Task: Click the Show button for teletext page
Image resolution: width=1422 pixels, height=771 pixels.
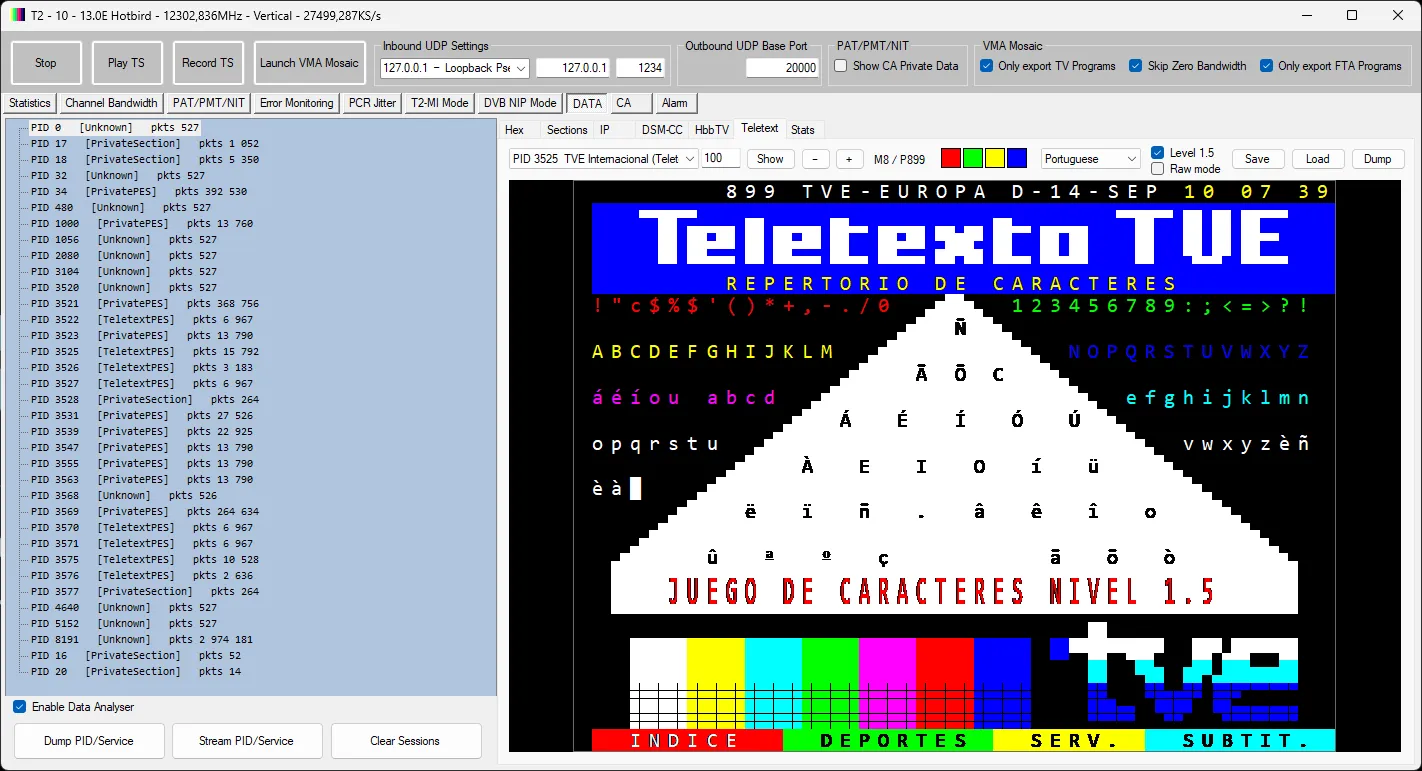Action: [x=770, y=159]
